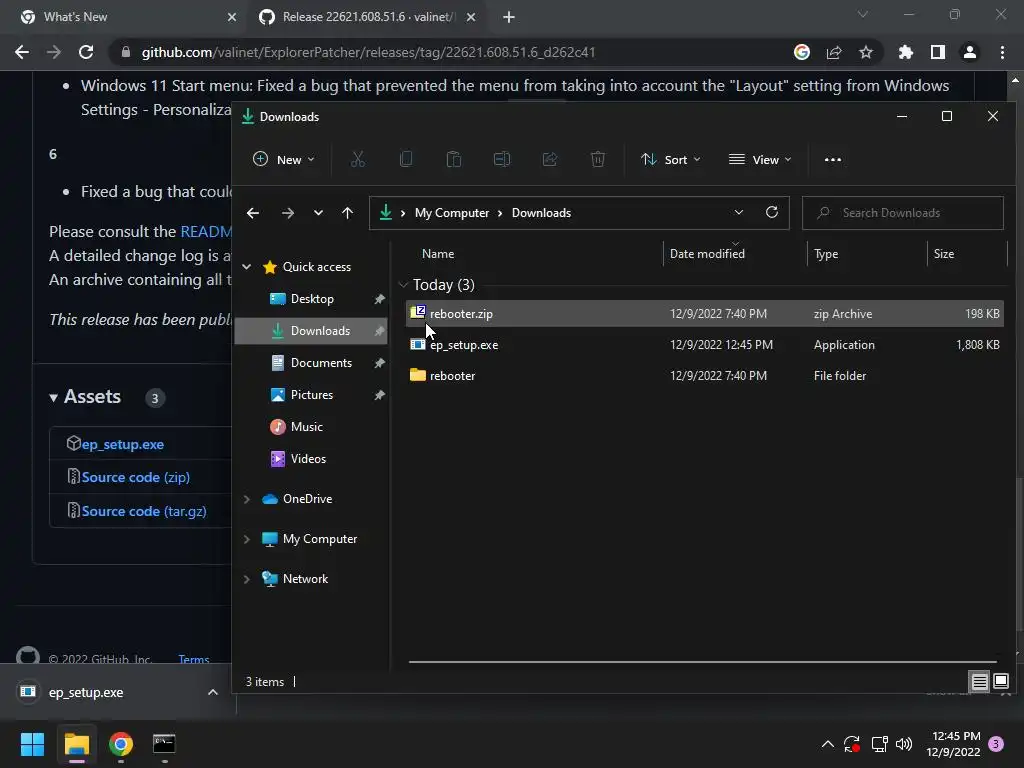Open a new Chrome tab
The height and width of the screenshot is (768, 1024).
coord(509,17)
